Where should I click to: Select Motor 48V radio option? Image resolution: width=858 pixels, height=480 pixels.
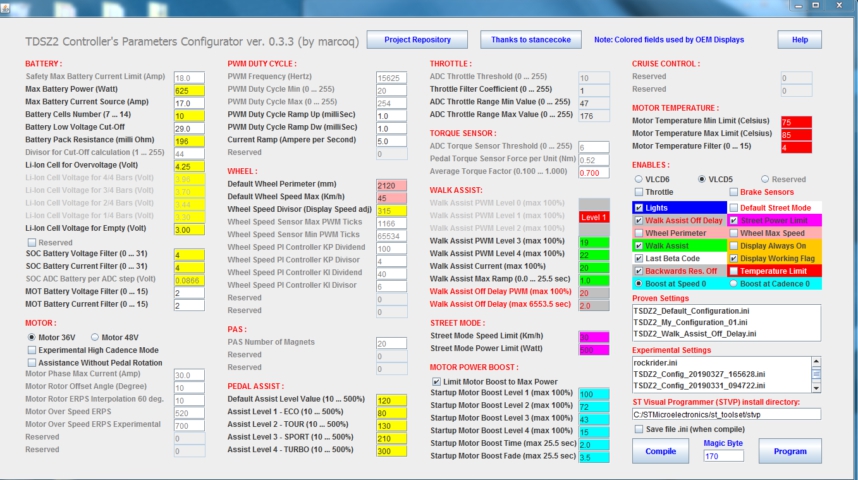click(x=95, y=337)
